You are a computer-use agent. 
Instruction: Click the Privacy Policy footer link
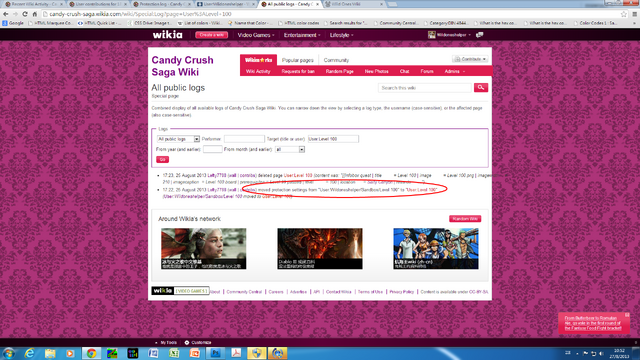tap(402, 292)
